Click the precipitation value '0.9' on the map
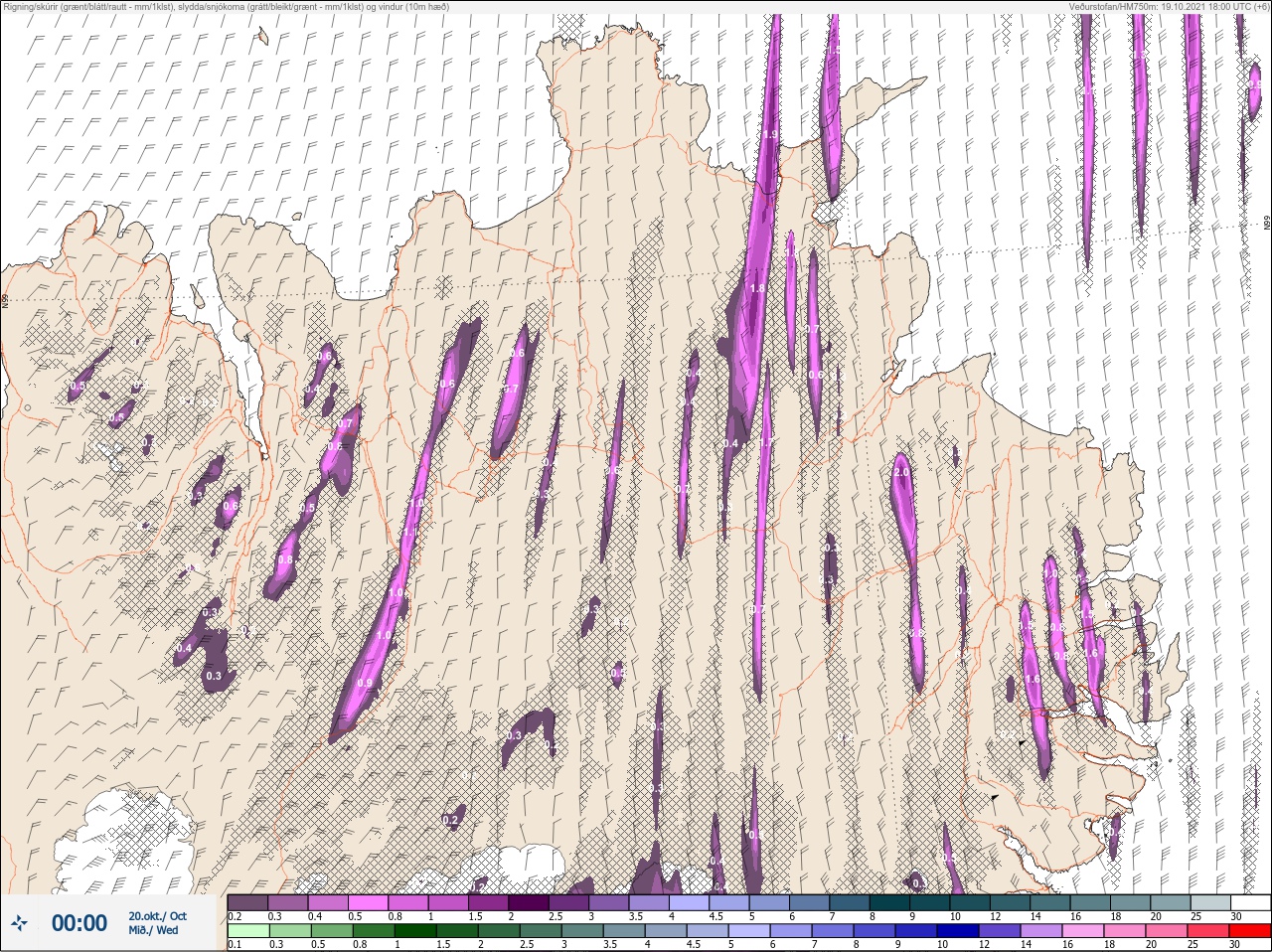This screenshot has width=1272, height=952. click(364, 683)
